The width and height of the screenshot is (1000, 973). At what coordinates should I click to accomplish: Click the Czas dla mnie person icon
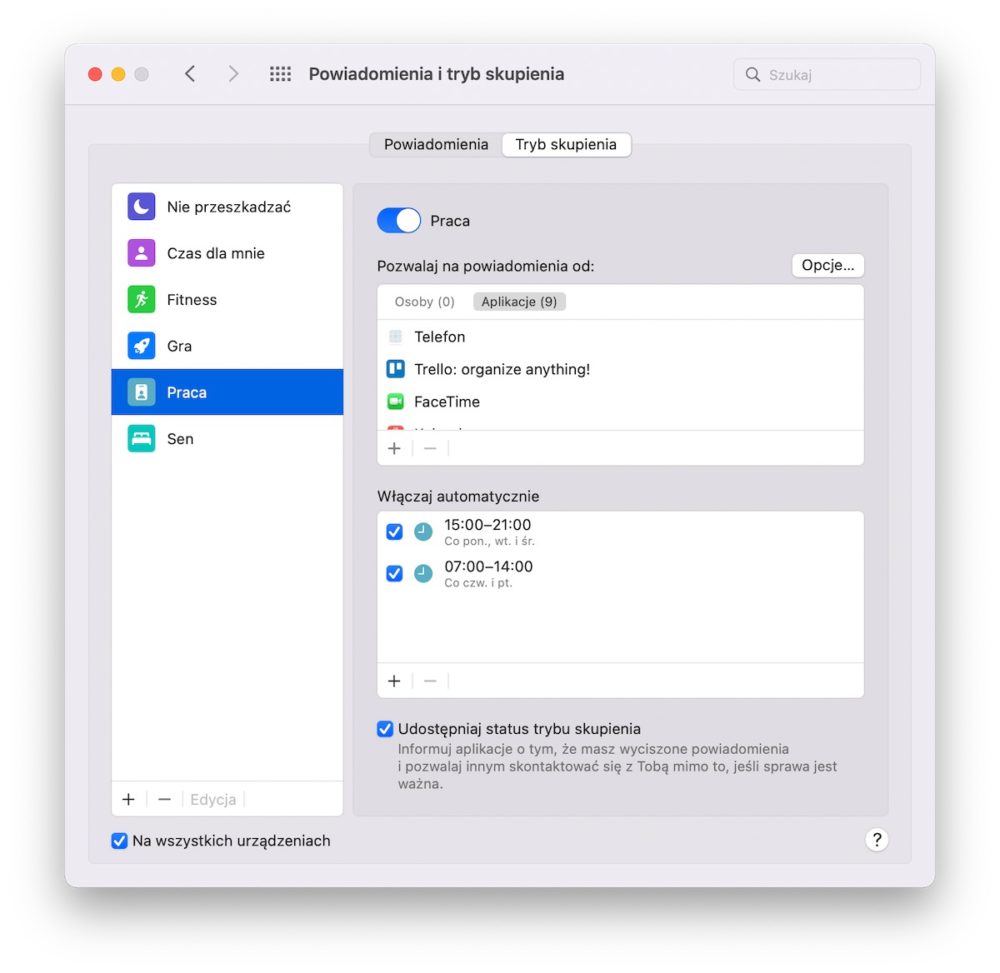(141, 253)
